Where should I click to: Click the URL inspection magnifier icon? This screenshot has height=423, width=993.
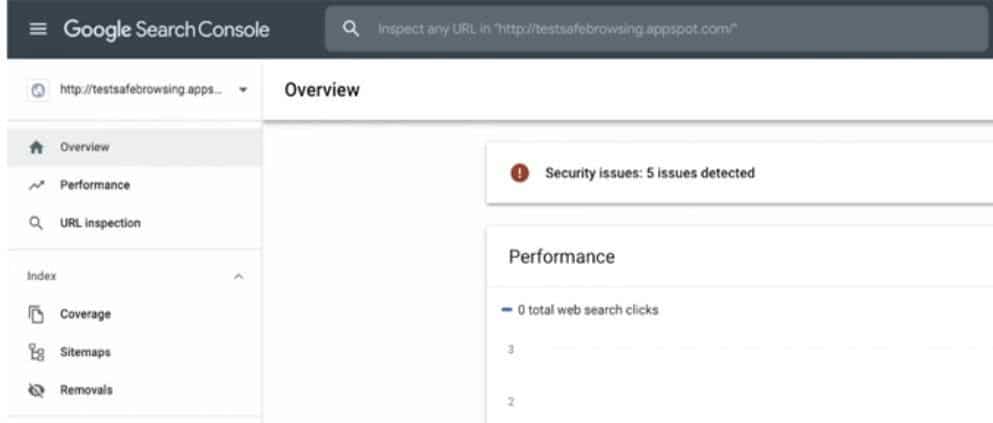[x=37, y=223]
